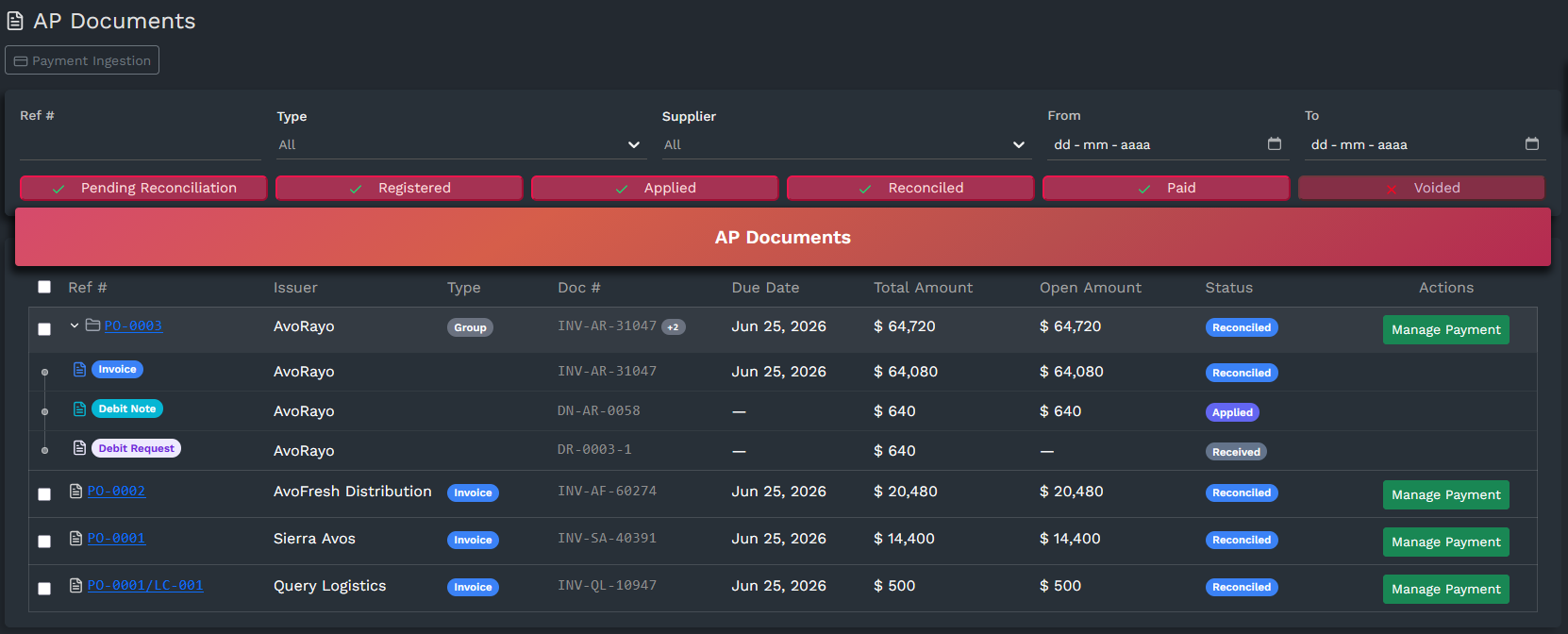Screen dimensions: 1568x634
Task: Click doc number INV-QL-10947
Action: point(607,585)
